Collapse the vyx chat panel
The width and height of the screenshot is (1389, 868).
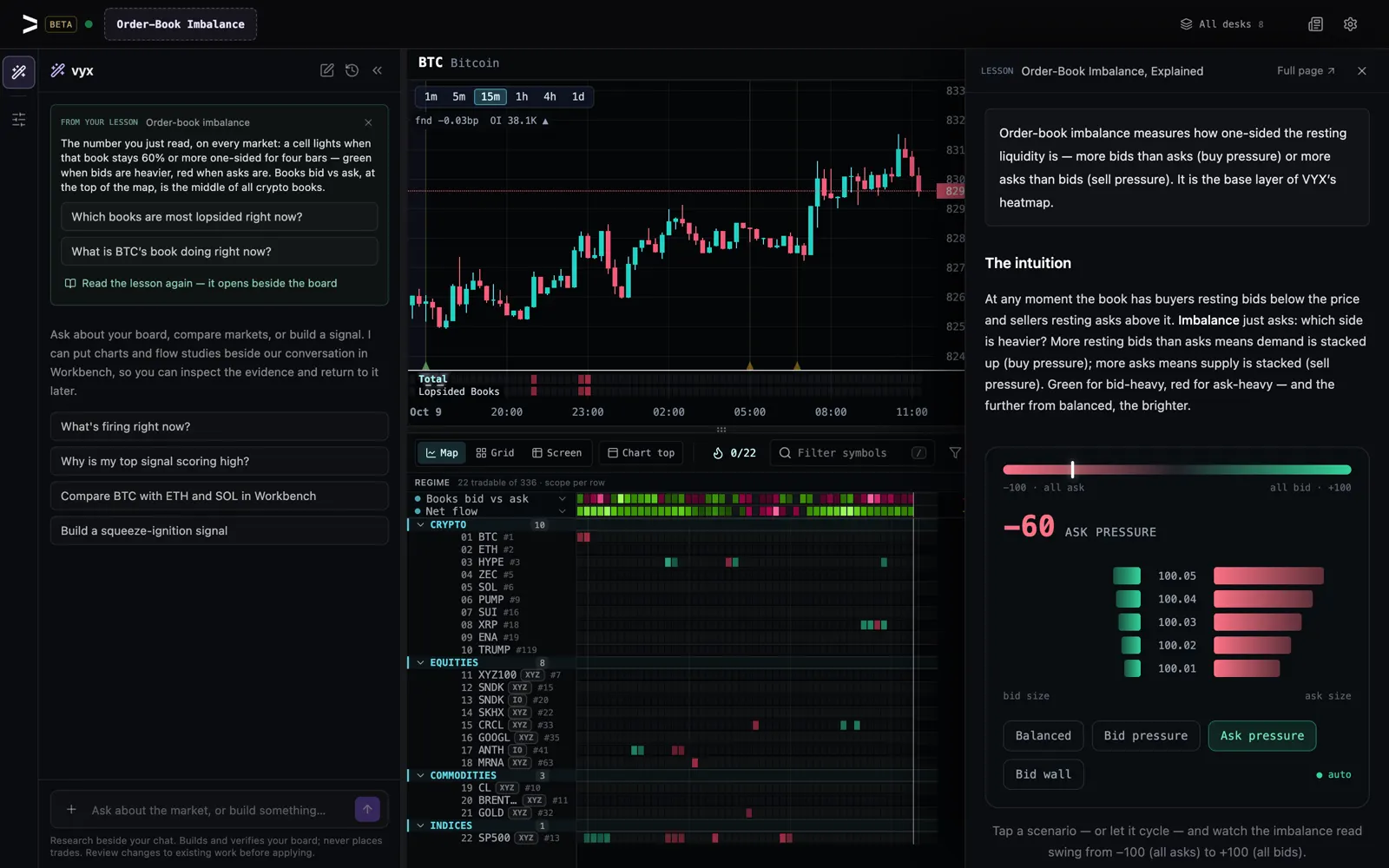(377, 70)
